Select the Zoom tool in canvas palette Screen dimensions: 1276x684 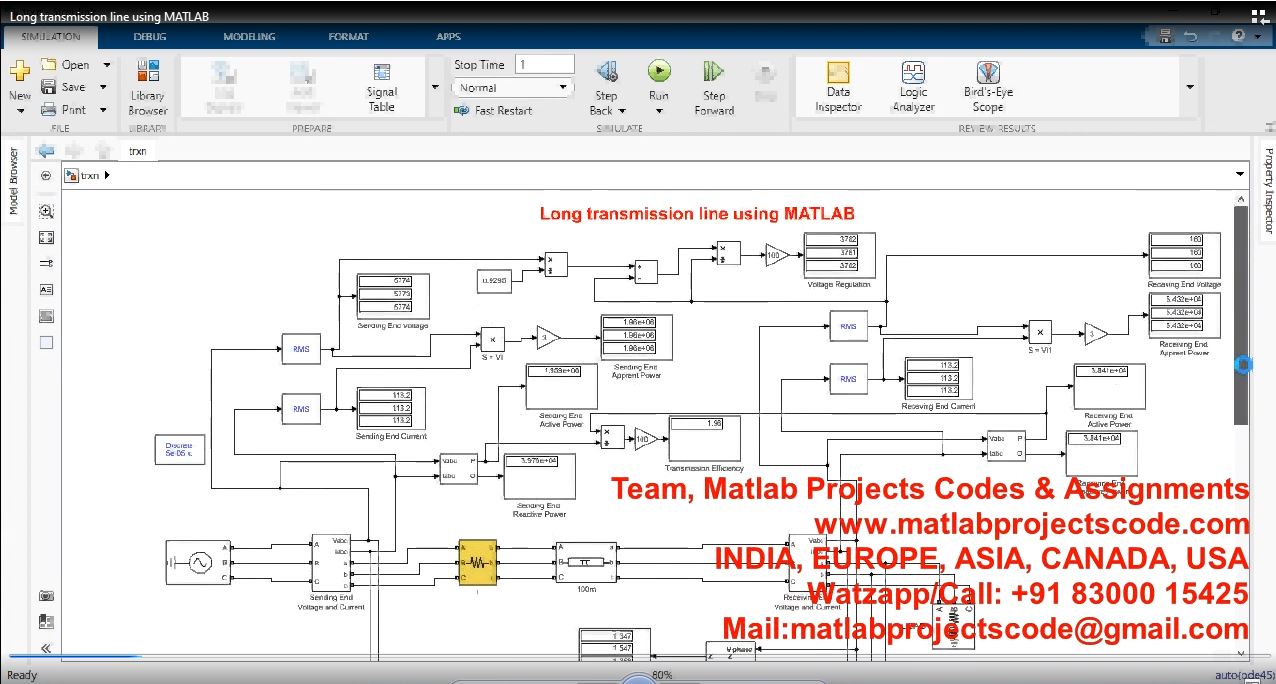[46, 212]
